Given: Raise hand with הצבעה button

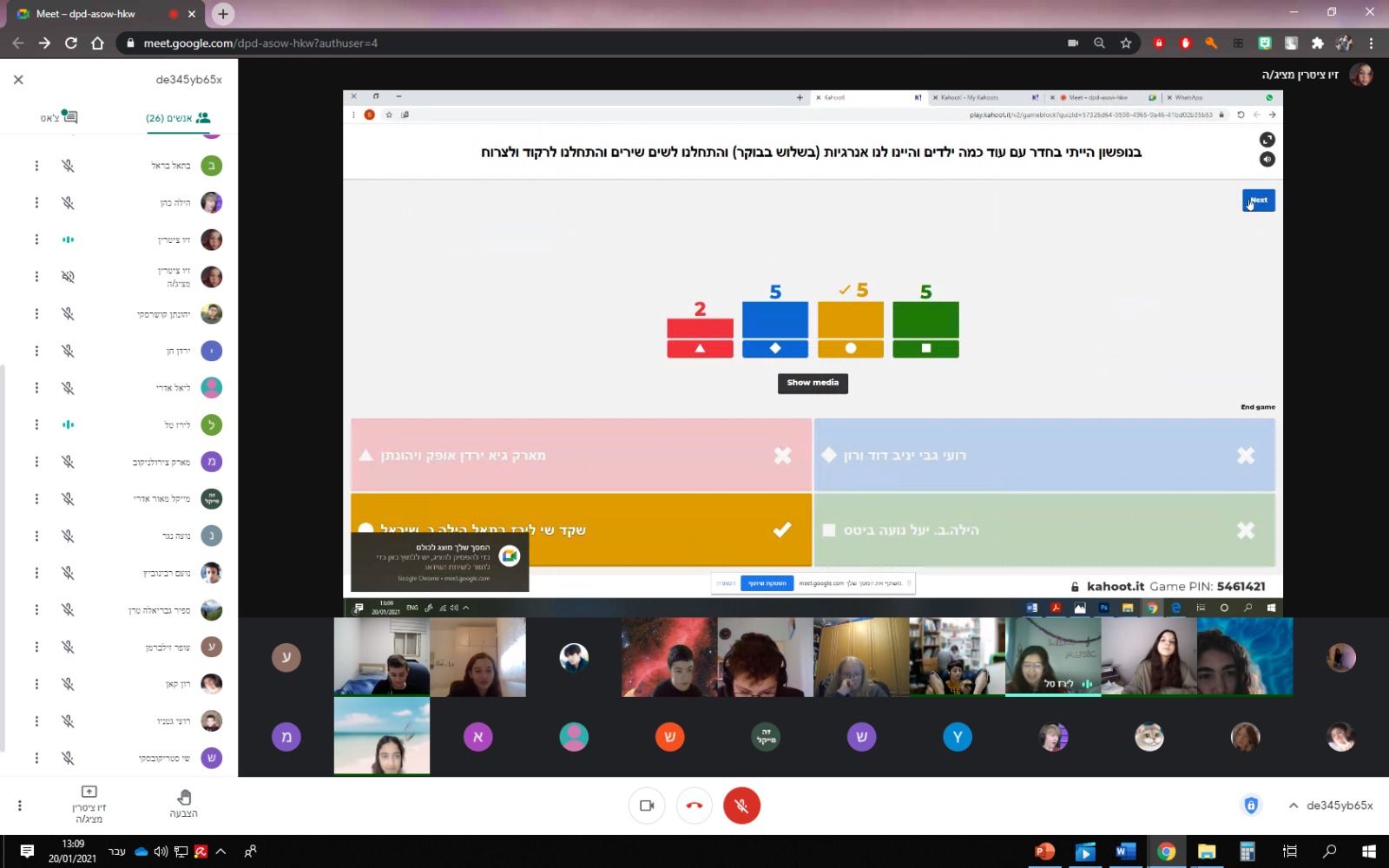Looking at the screenshot, I should pyautogui.click(x=183, y=804).
